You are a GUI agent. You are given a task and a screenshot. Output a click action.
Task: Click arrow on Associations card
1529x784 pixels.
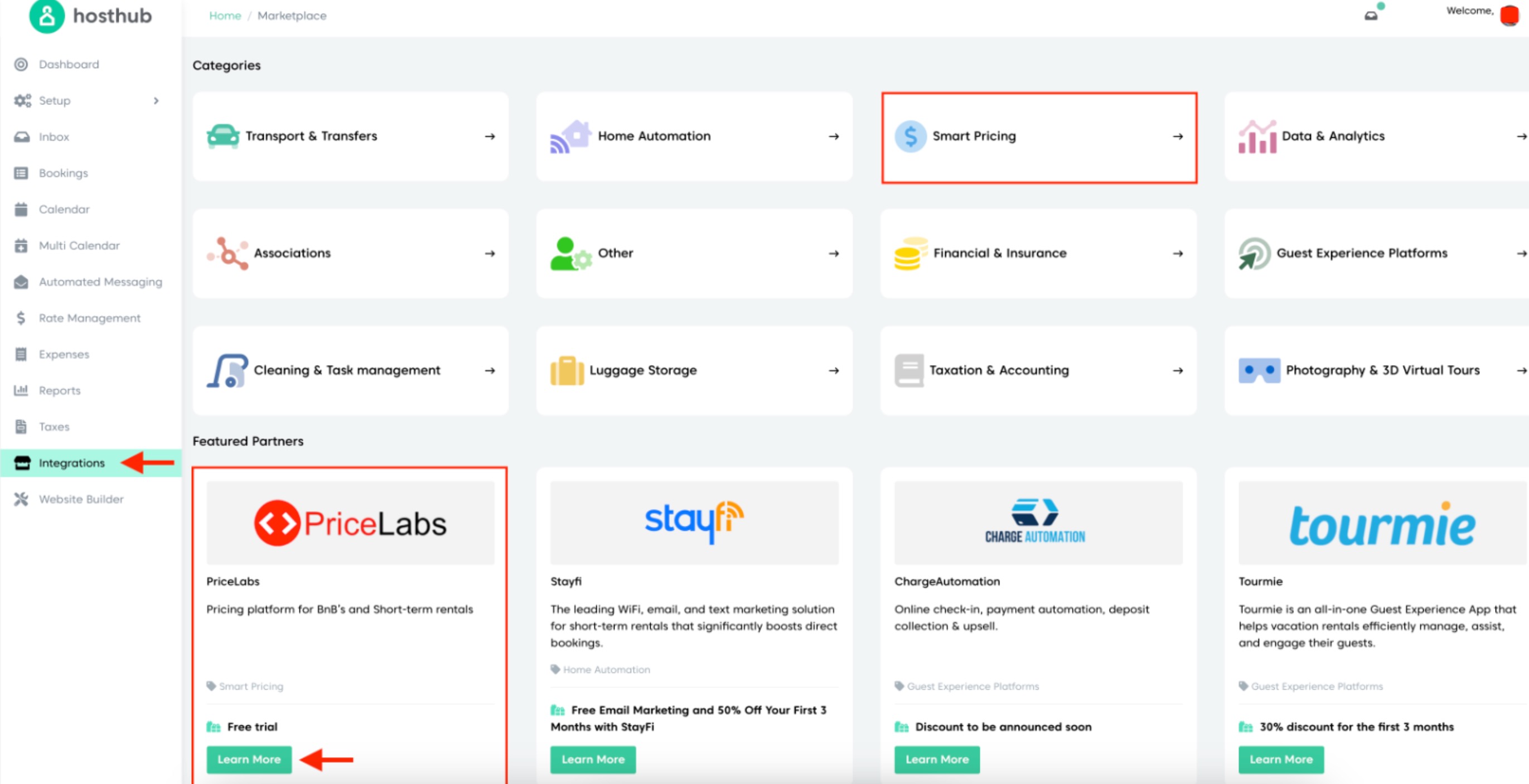[x=490, y=253]
